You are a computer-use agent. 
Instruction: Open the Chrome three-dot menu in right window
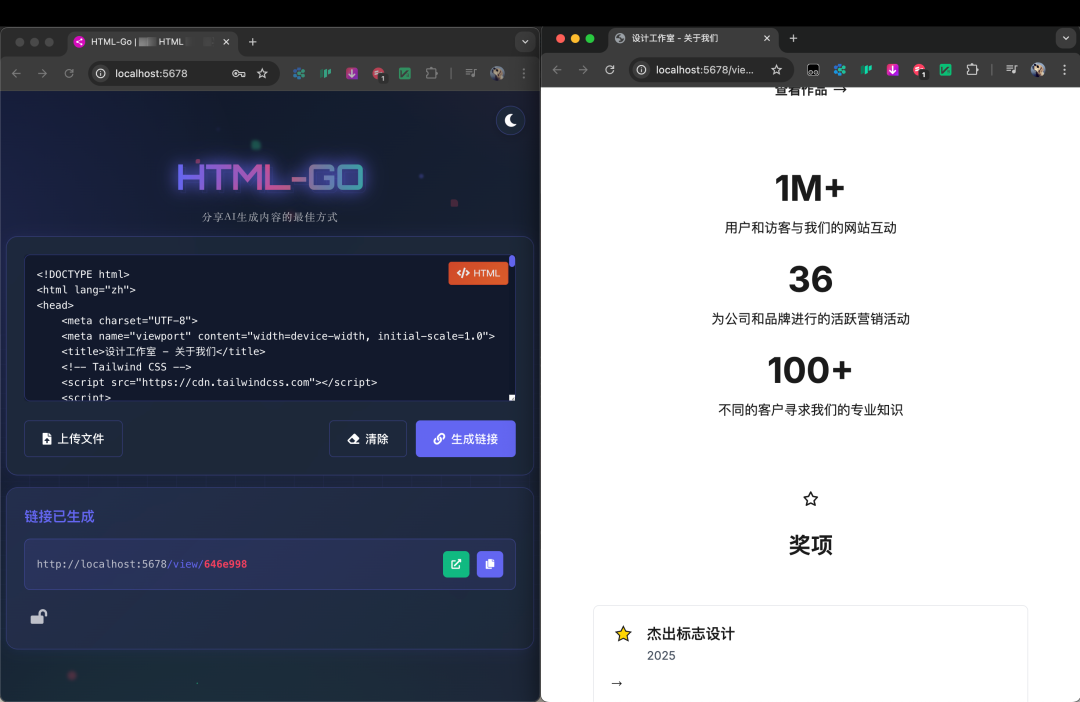[1064, 70]
